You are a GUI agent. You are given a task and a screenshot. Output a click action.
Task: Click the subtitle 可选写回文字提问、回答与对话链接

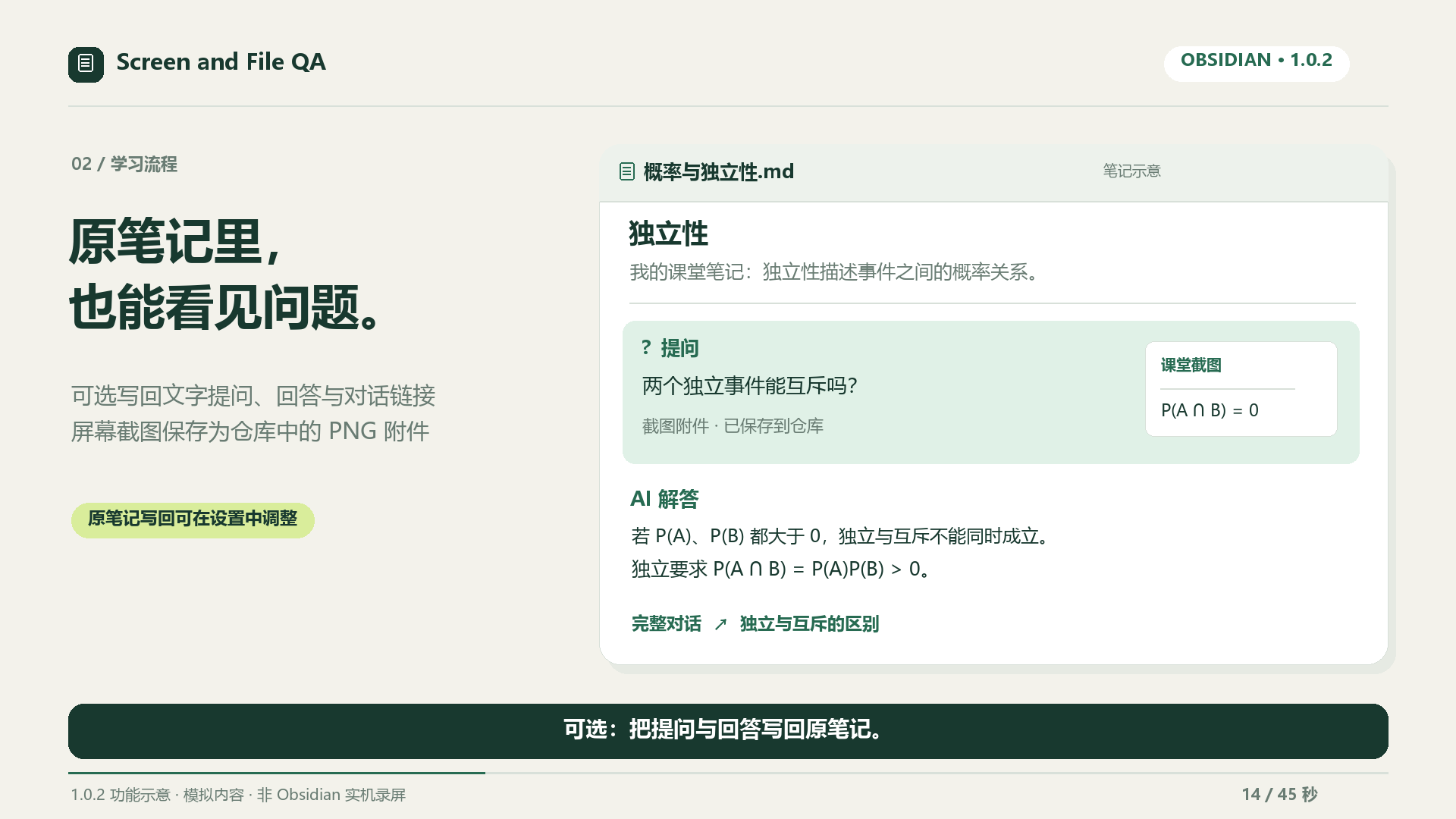253,396
